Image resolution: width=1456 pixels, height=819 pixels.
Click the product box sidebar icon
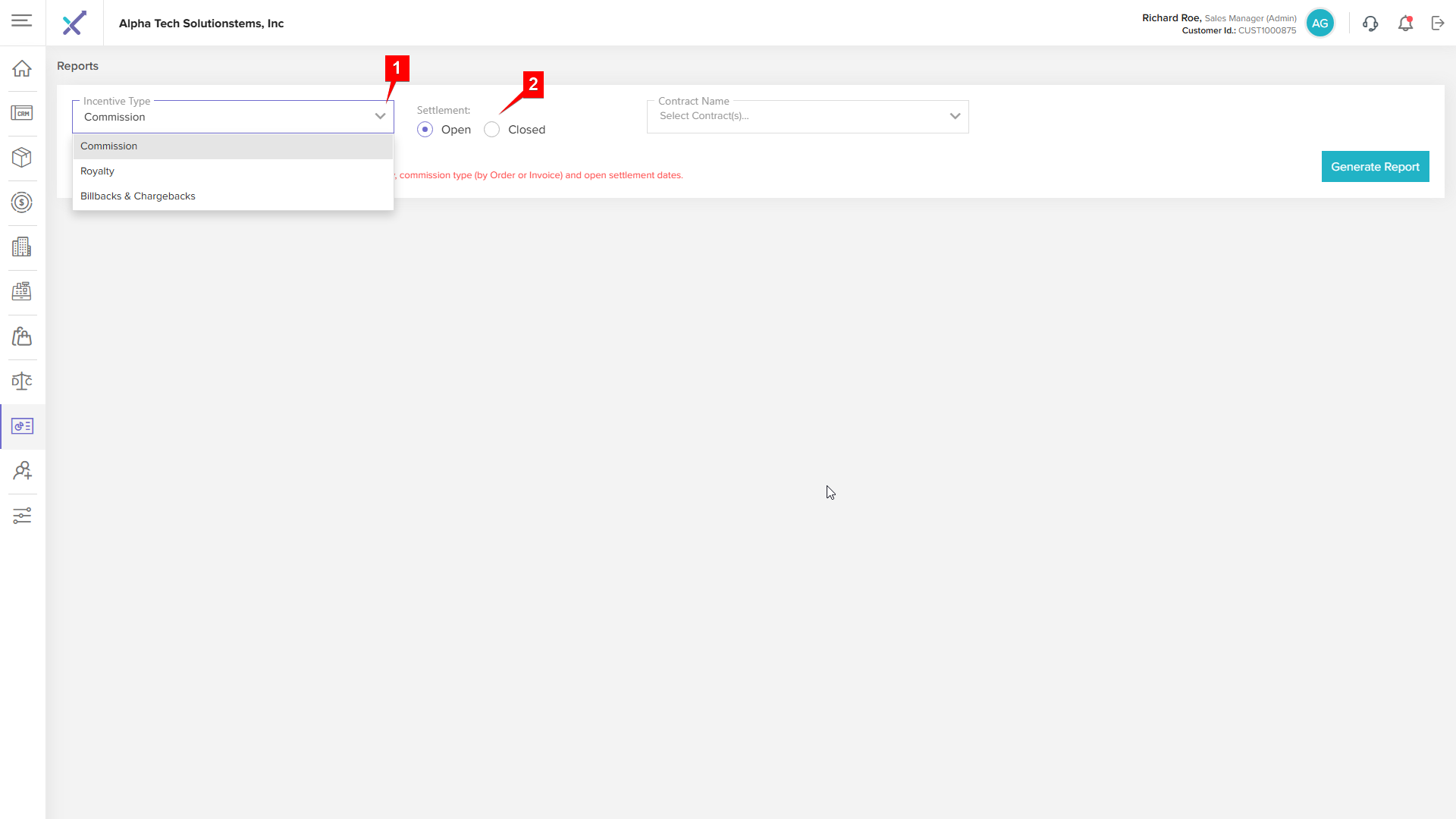[22, 158]
